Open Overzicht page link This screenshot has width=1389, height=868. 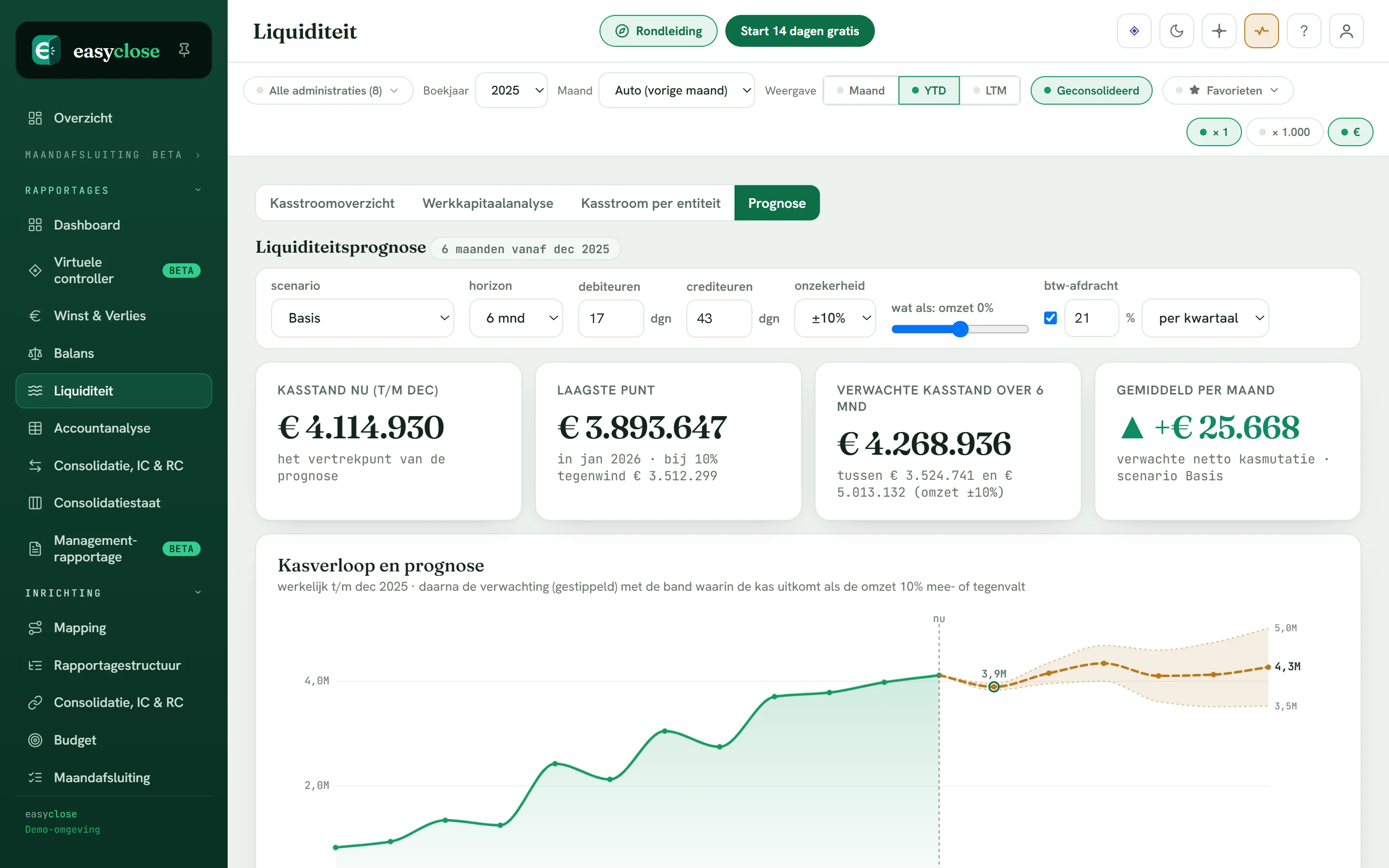point(114,118)
